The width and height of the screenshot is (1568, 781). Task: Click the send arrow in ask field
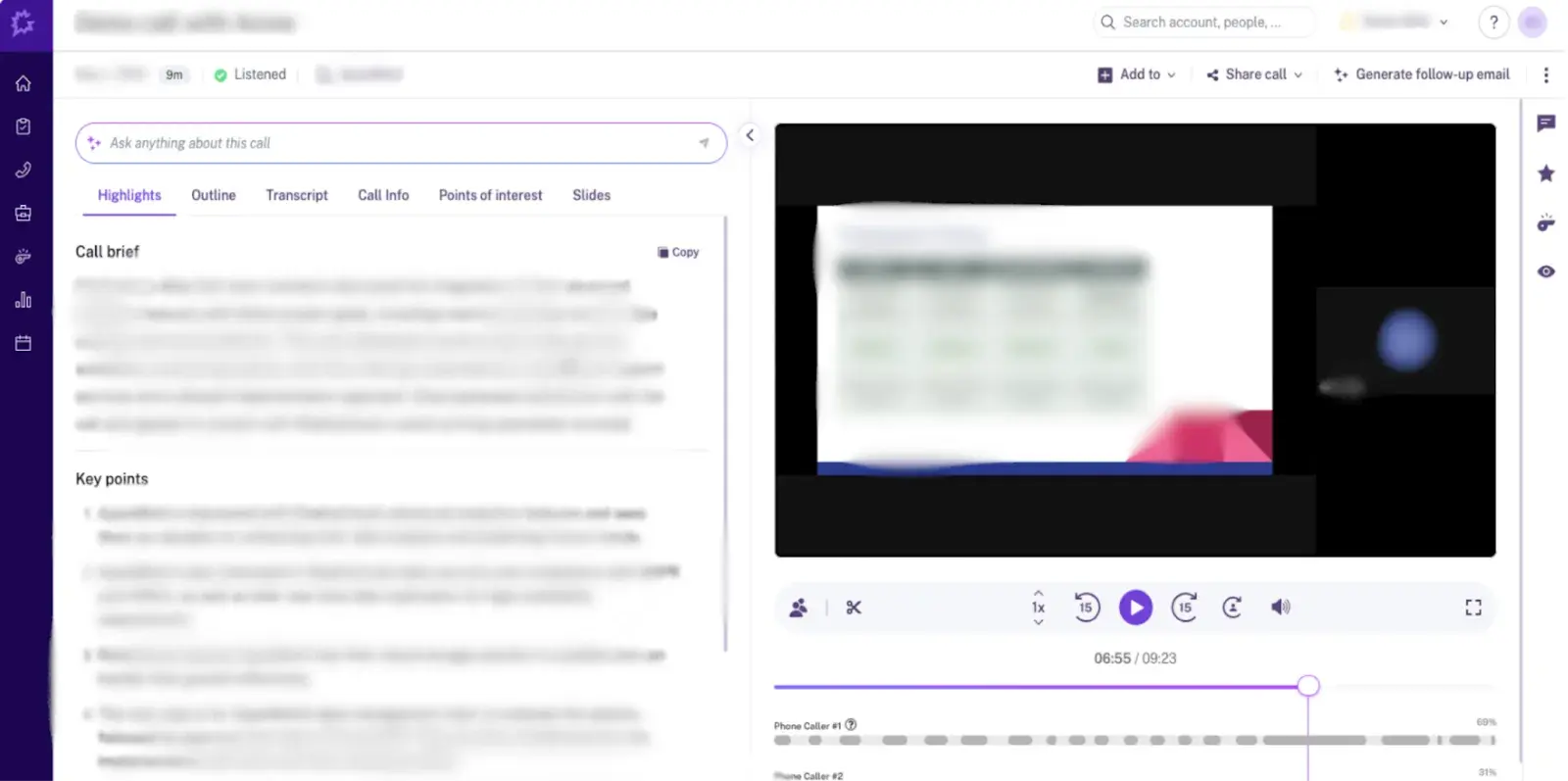pyautogui.click(x=704, y=143)
